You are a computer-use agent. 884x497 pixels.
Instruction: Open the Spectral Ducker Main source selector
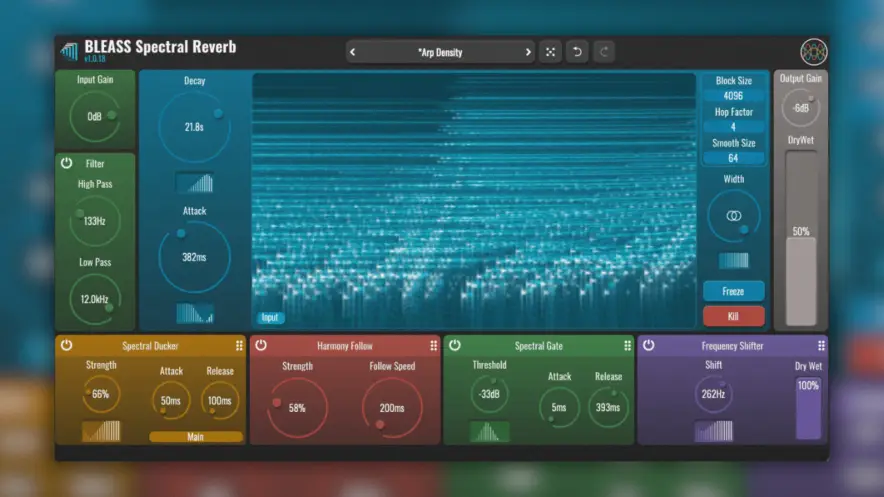tap(196, 436)
